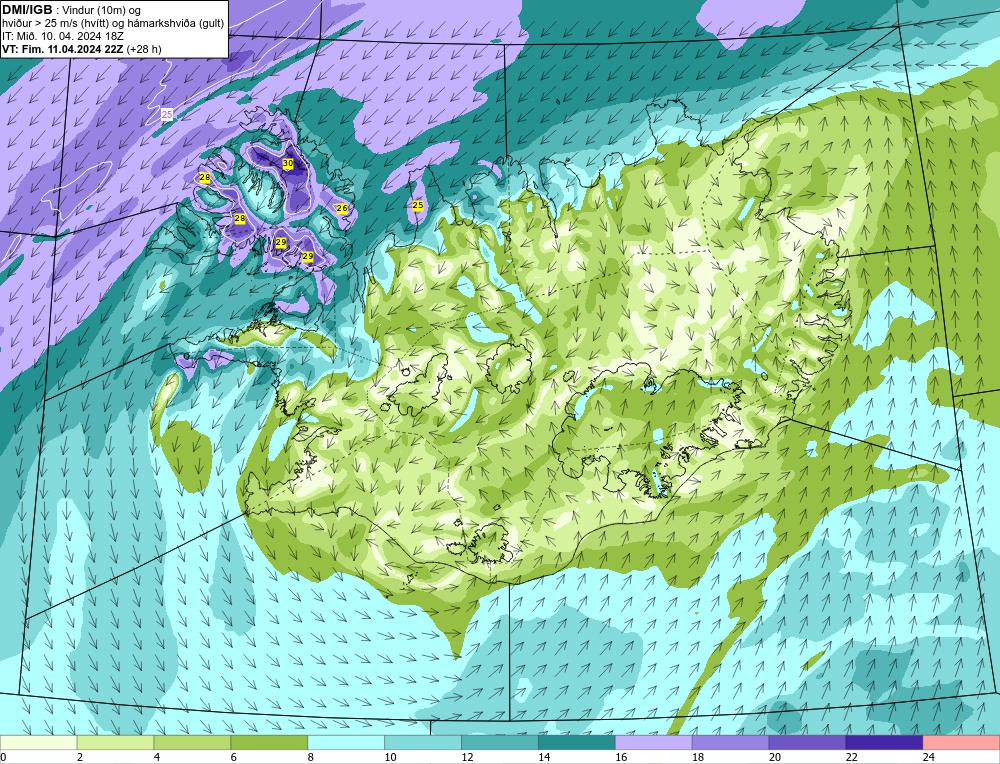Click legend scale number 4
The height and width of the screenshot is (764, 1000).
click(x=157, y=757)
